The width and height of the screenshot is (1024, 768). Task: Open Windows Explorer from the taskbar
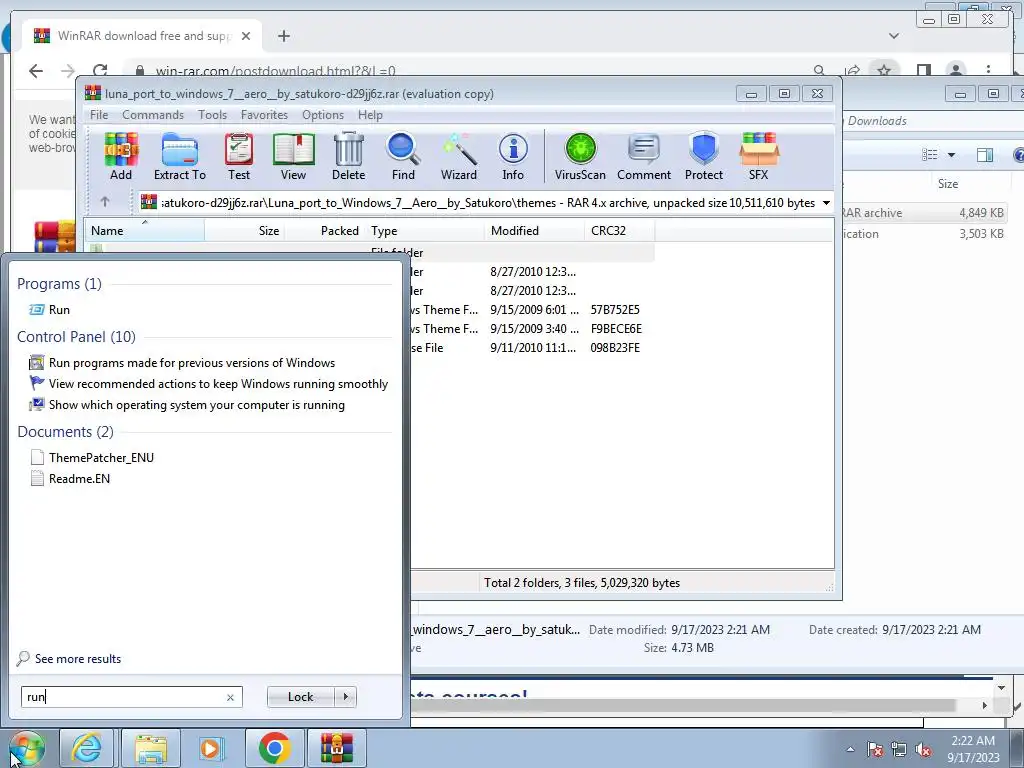tap(151, 748)
